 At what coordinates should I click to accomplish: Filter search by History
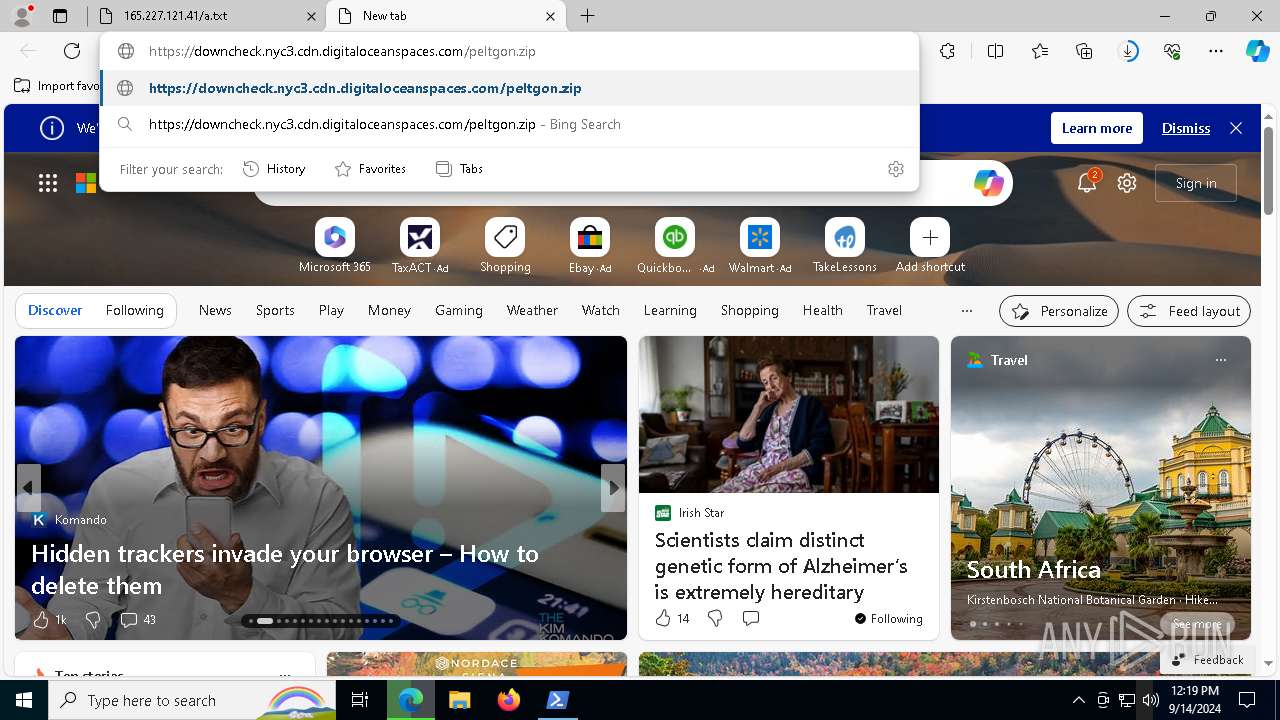(x=274, y=169)
